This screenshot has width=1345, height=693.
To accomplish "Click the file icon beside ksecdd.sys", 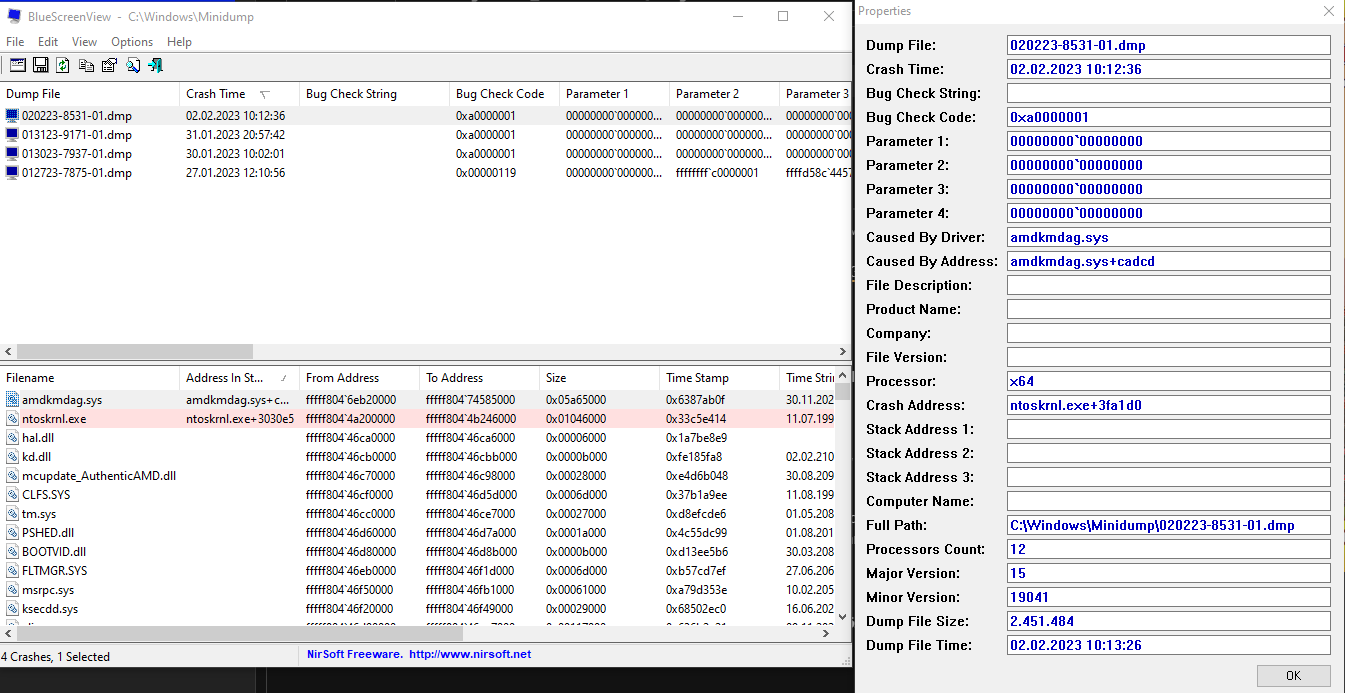I will coord(12,609).
